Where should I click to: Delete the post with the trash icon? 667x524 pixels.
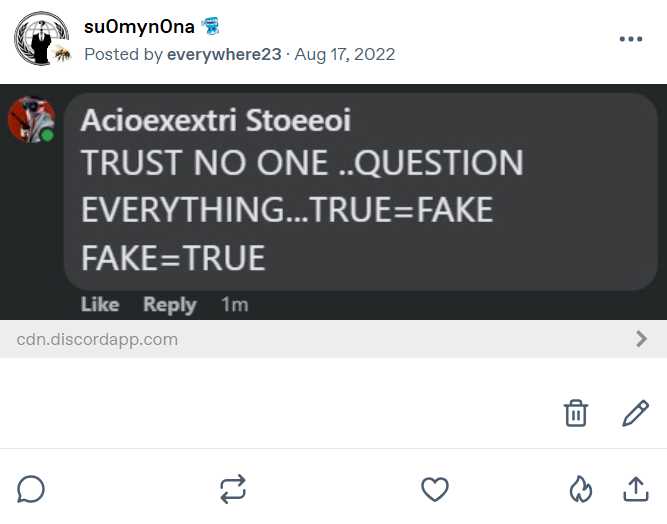[576, 413]
